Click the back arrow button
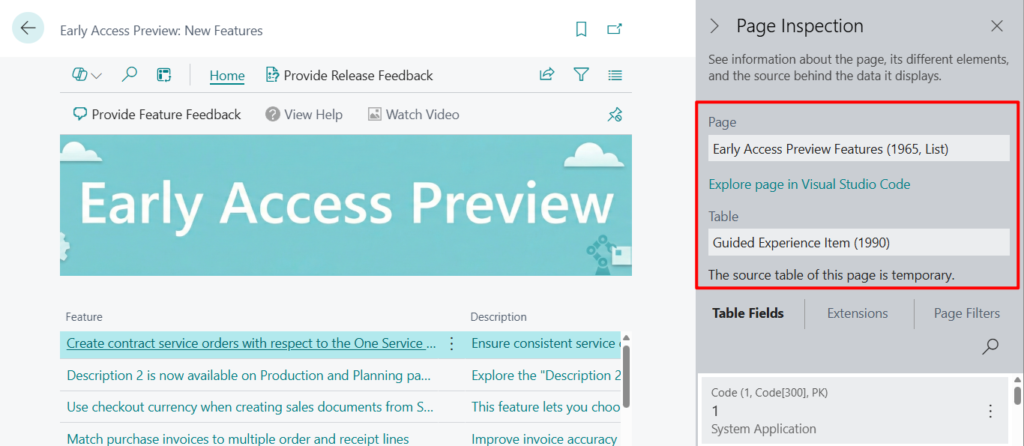The height and width of the screenshot is (446, 1024). point(28,28)
